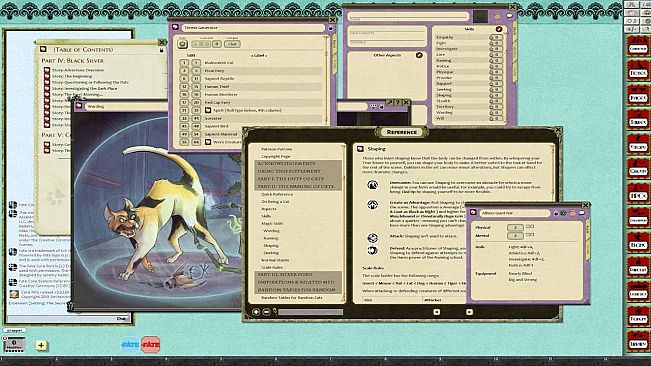Go to previous page in Reference window
This screenshot has height=366, width=651.
click(436, 312)
